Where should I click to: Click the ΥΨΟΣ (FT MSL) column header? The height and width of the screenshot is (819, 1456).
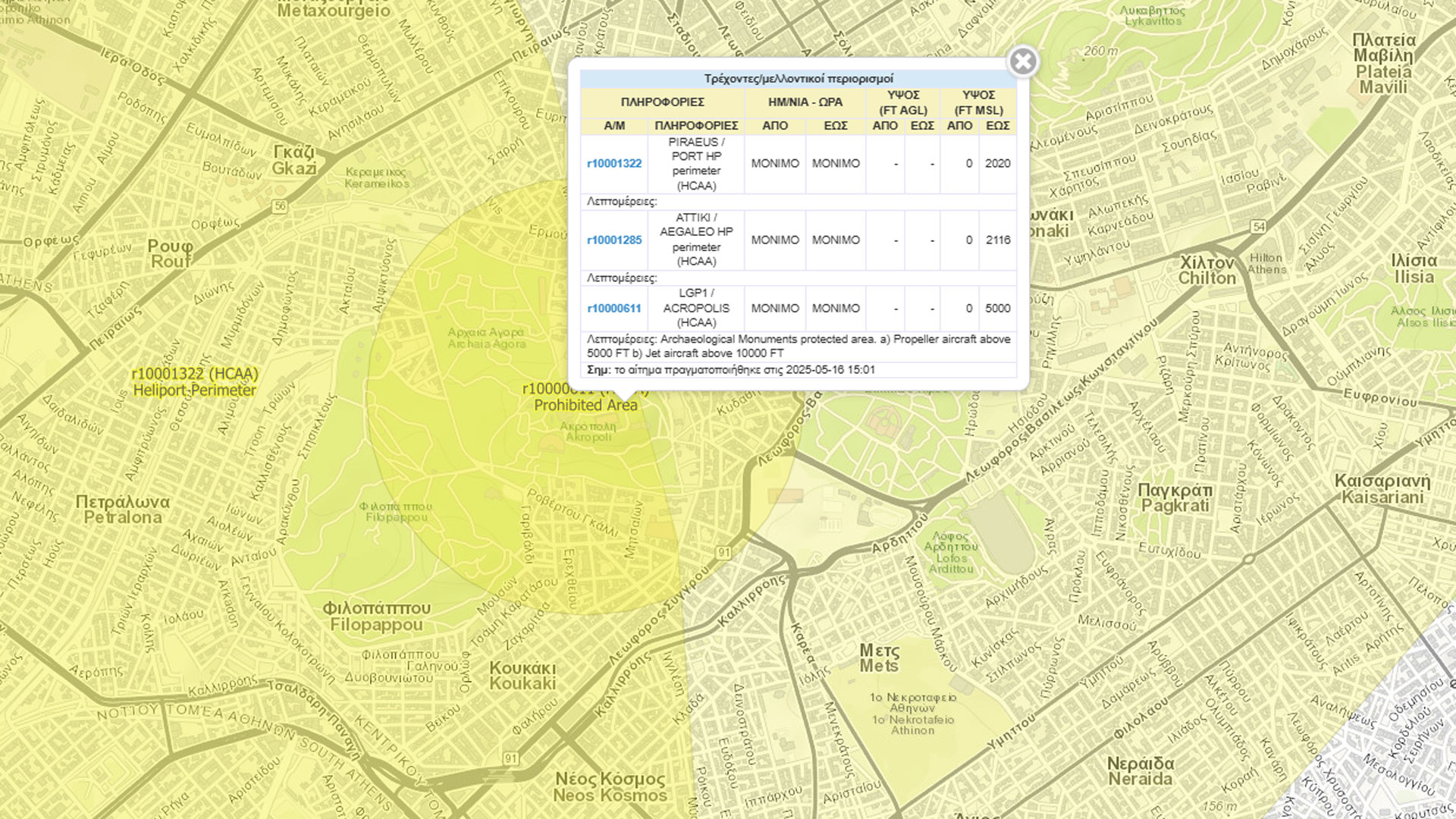(x=978, y=102)
